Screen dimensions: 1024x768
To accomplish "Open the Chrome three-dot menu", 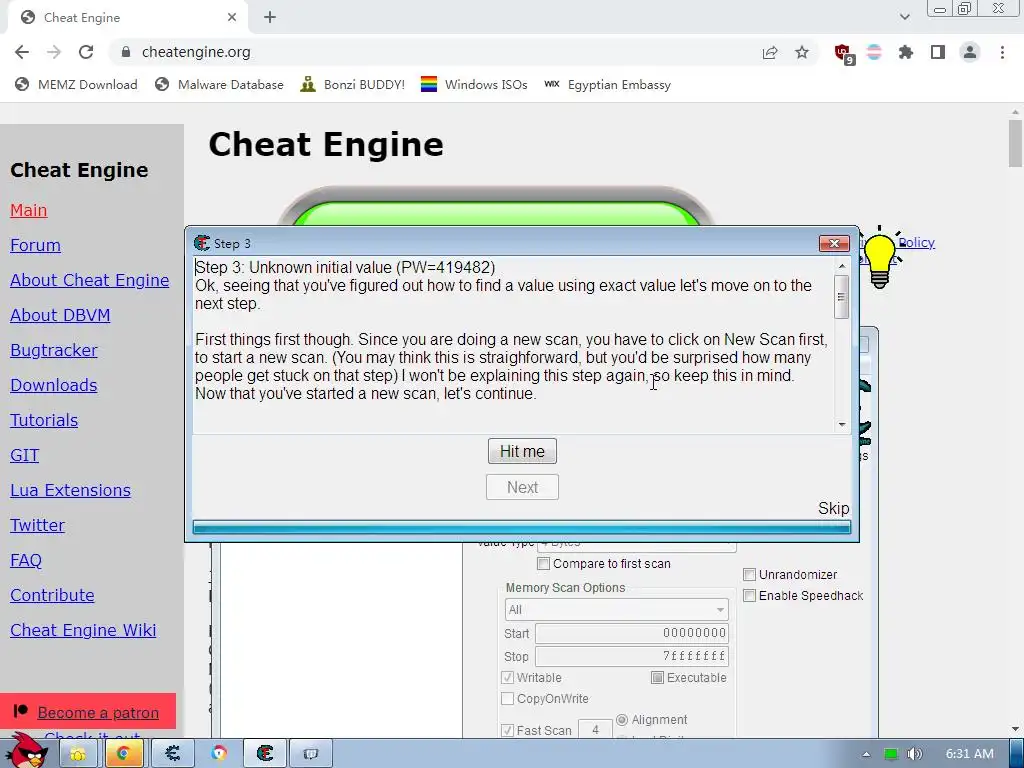I will click(x=1002, y=52).
